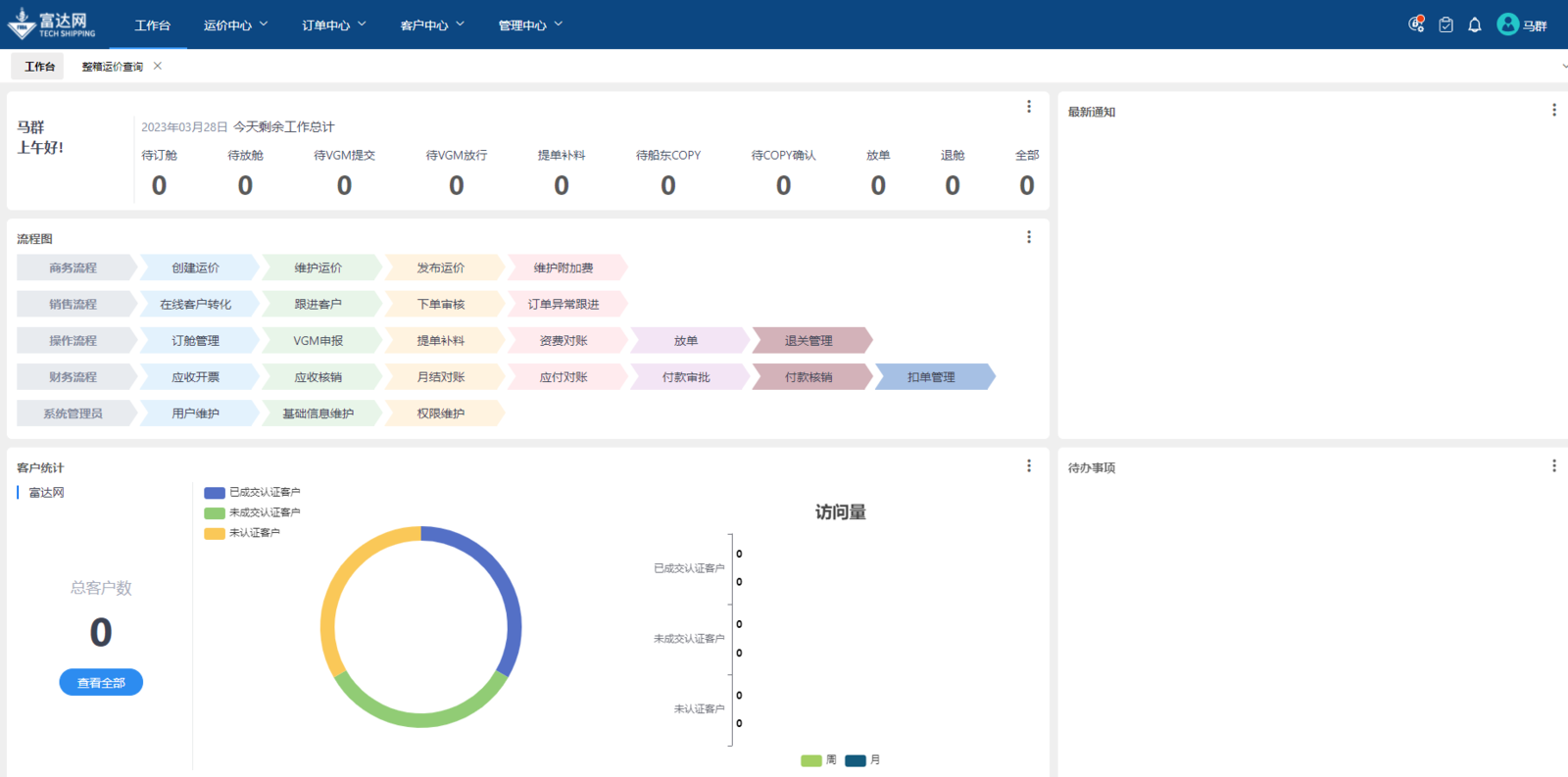The height and width of the screenshot is (777, 1568).
Task: Expand the 订单中心 dropdown menu
Action: [x=333, y=25]
